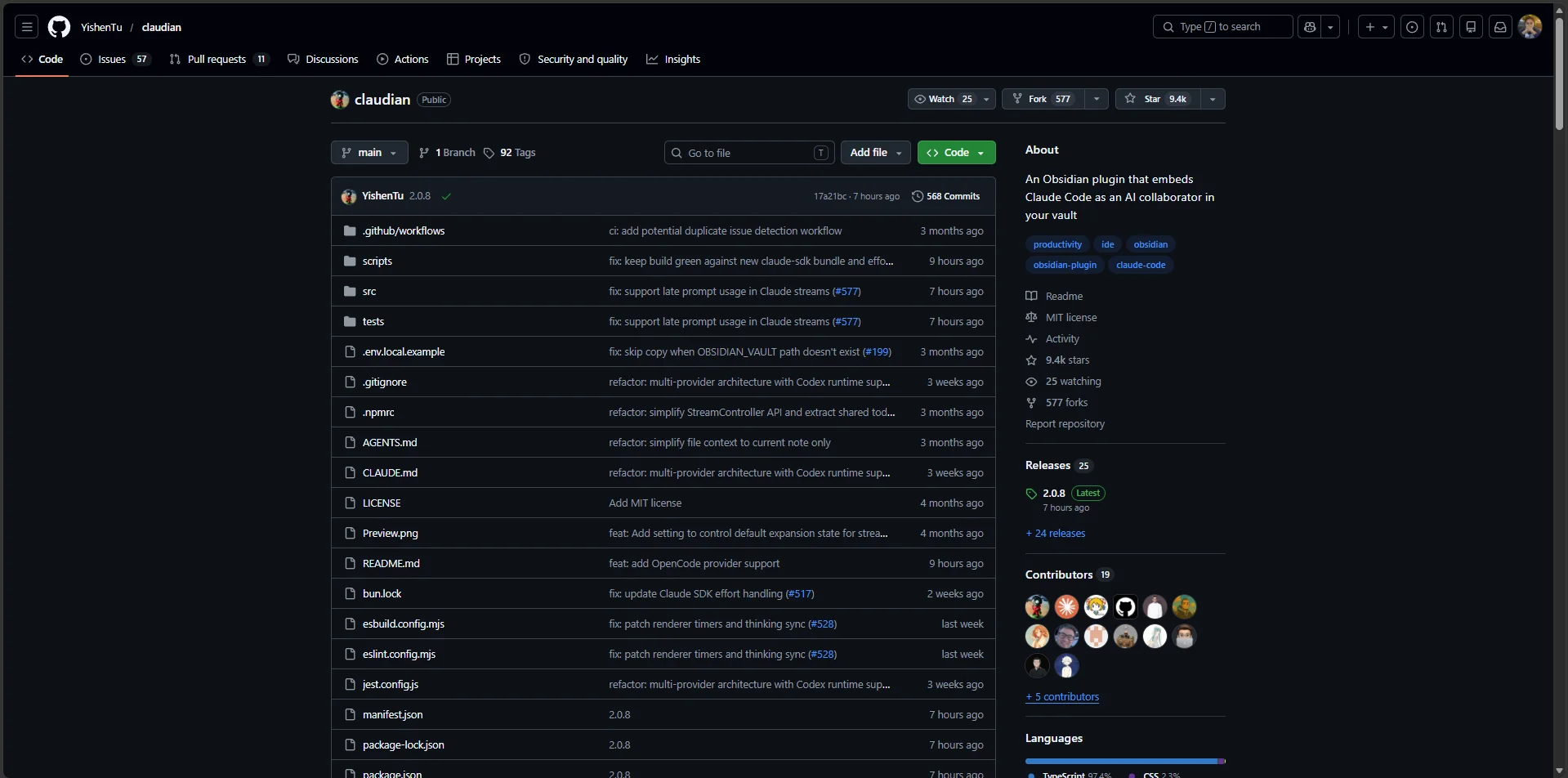
Task: Click the commit status check mark icon
Action: pyautogui.click(x=446, y=196)
